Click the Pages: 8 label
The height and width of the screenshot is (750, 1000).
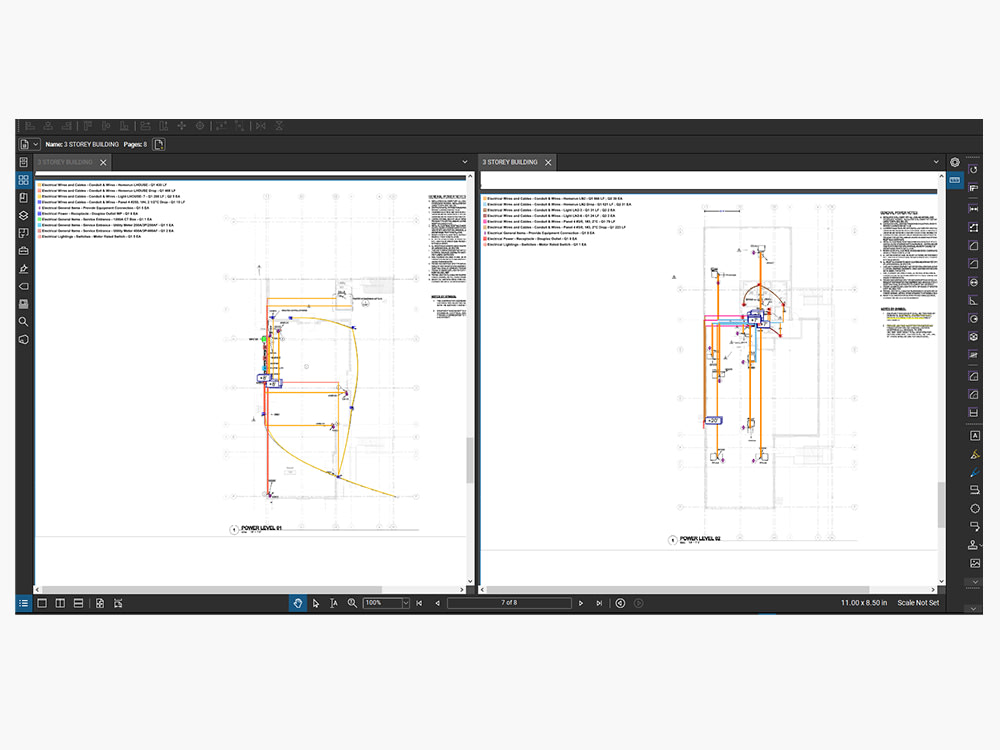[x=135, y=144]
